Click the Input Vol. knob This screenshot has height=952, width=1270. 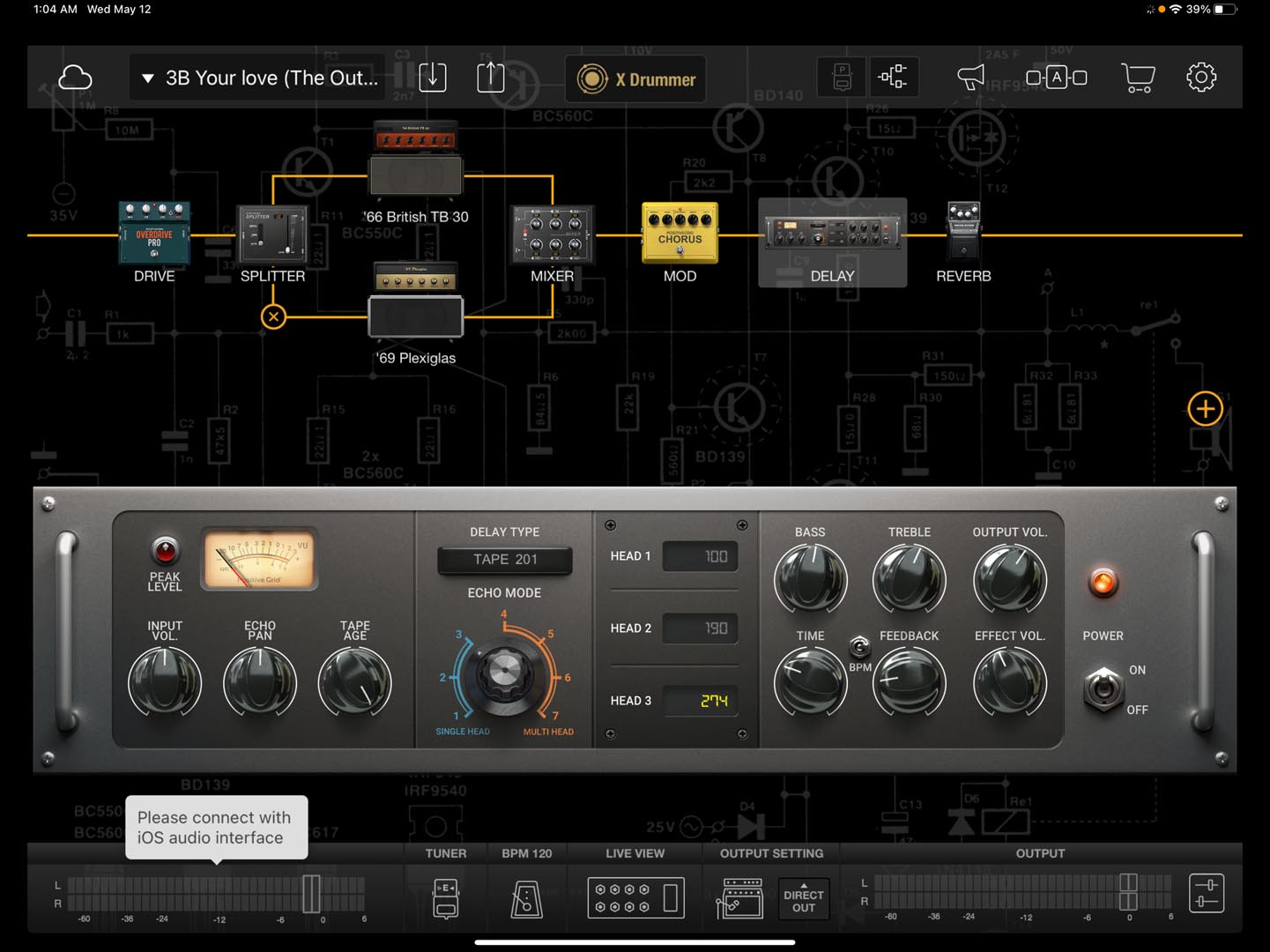(x=165, y=683)
